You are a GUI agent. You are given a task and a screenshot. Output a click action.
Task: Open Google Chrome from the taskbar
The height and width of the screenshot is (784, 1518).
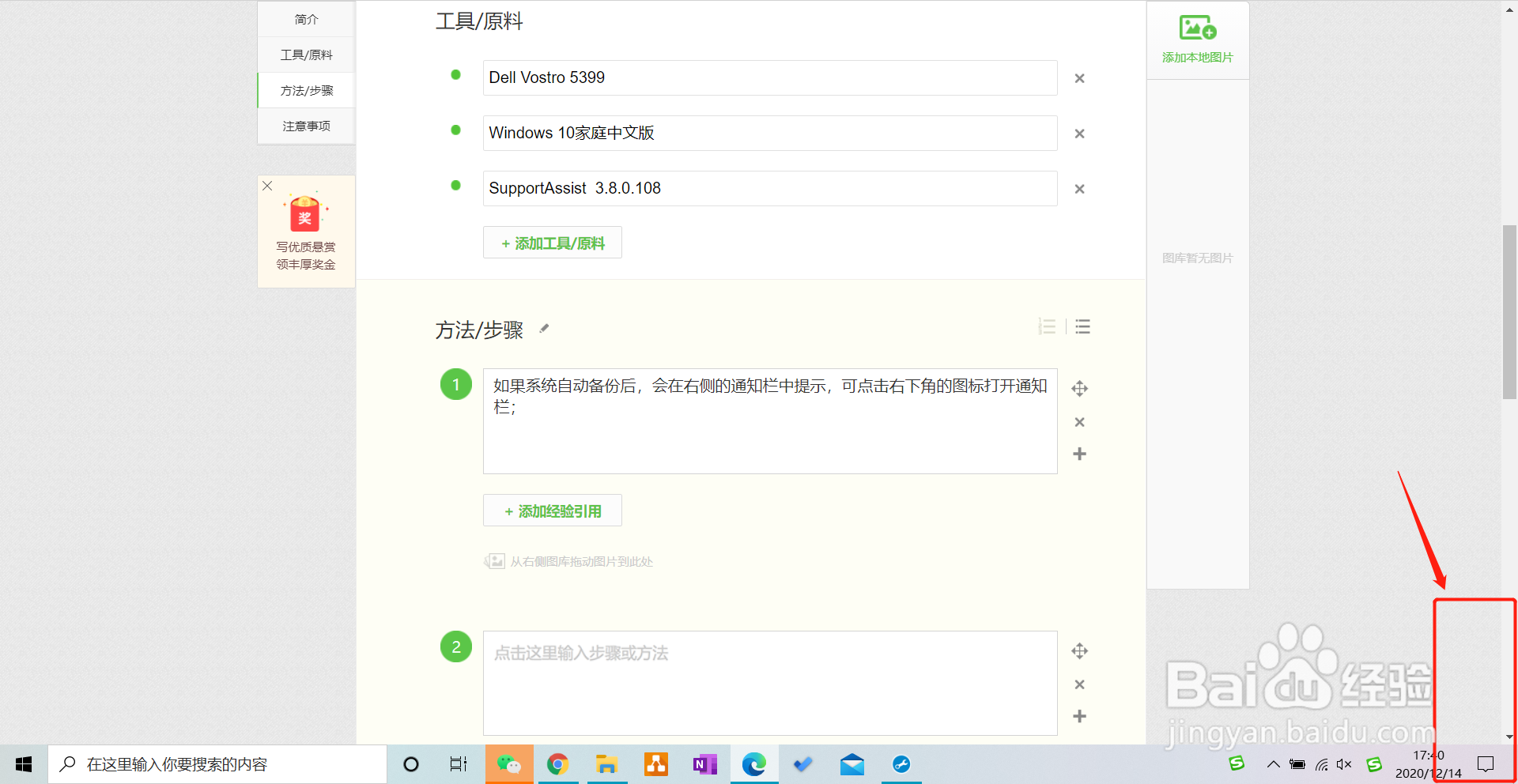557,764
